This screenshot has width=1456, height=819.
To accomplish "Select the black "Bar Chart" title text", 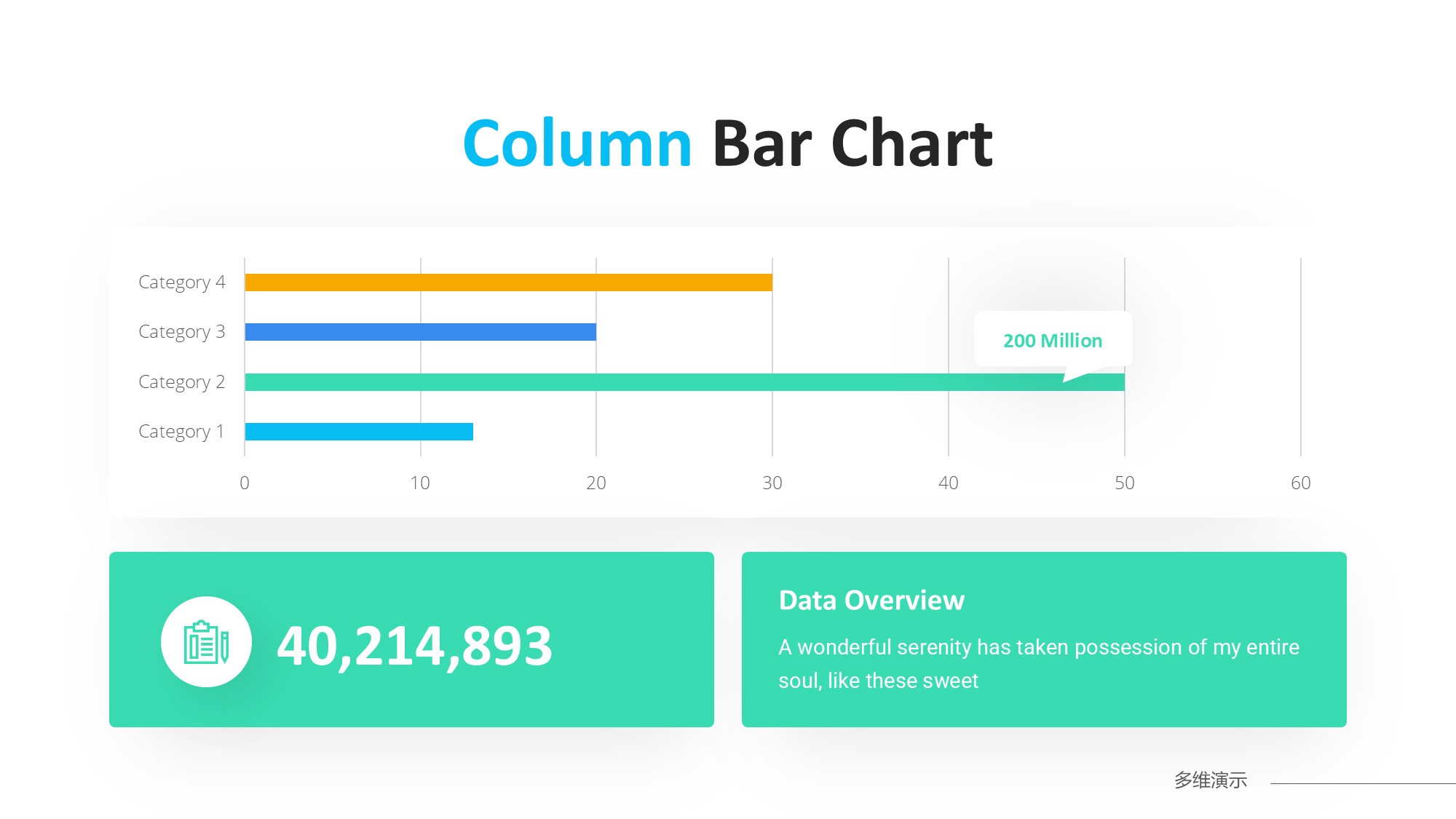I will pos(852,143).
